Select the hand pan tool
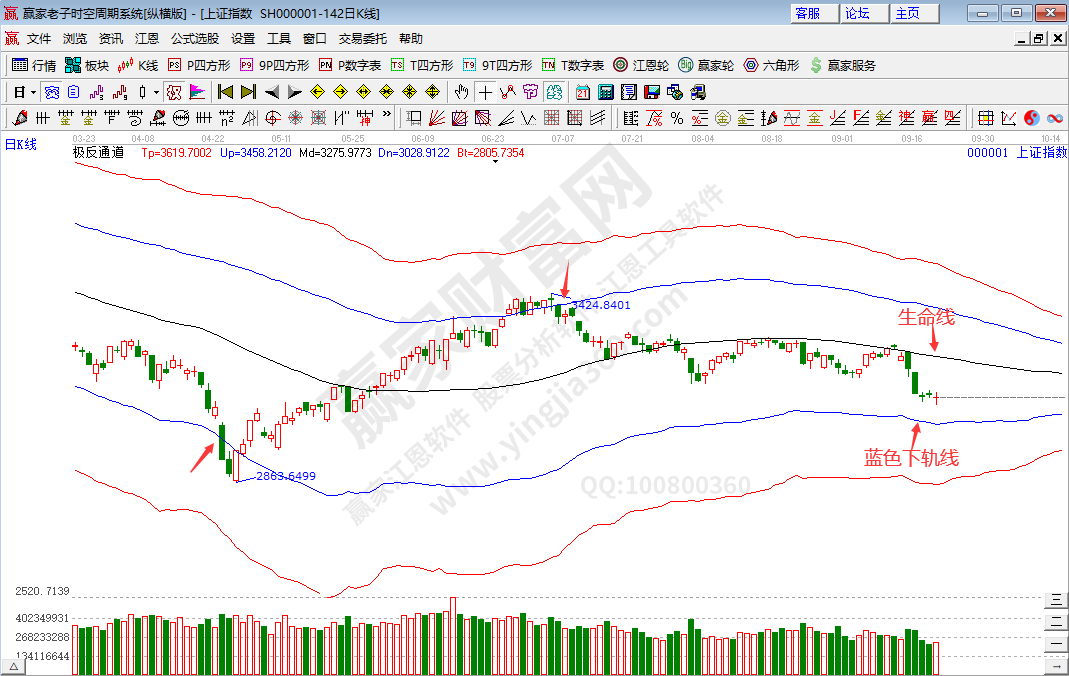This screenshot has width=1069, height=676. pos(461,92)
